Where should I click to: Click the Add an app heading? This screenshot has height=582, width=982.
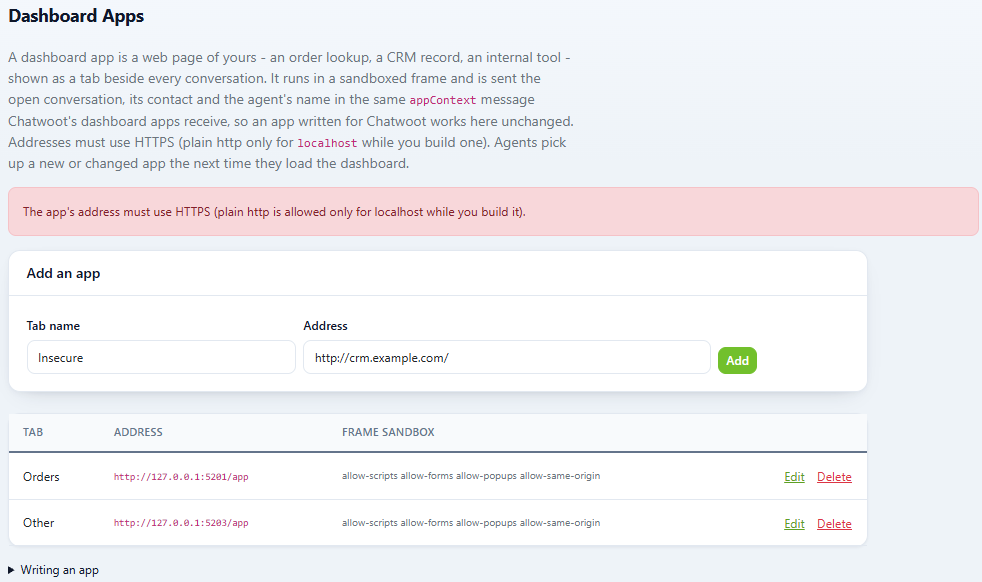click(x=63, y=273)
